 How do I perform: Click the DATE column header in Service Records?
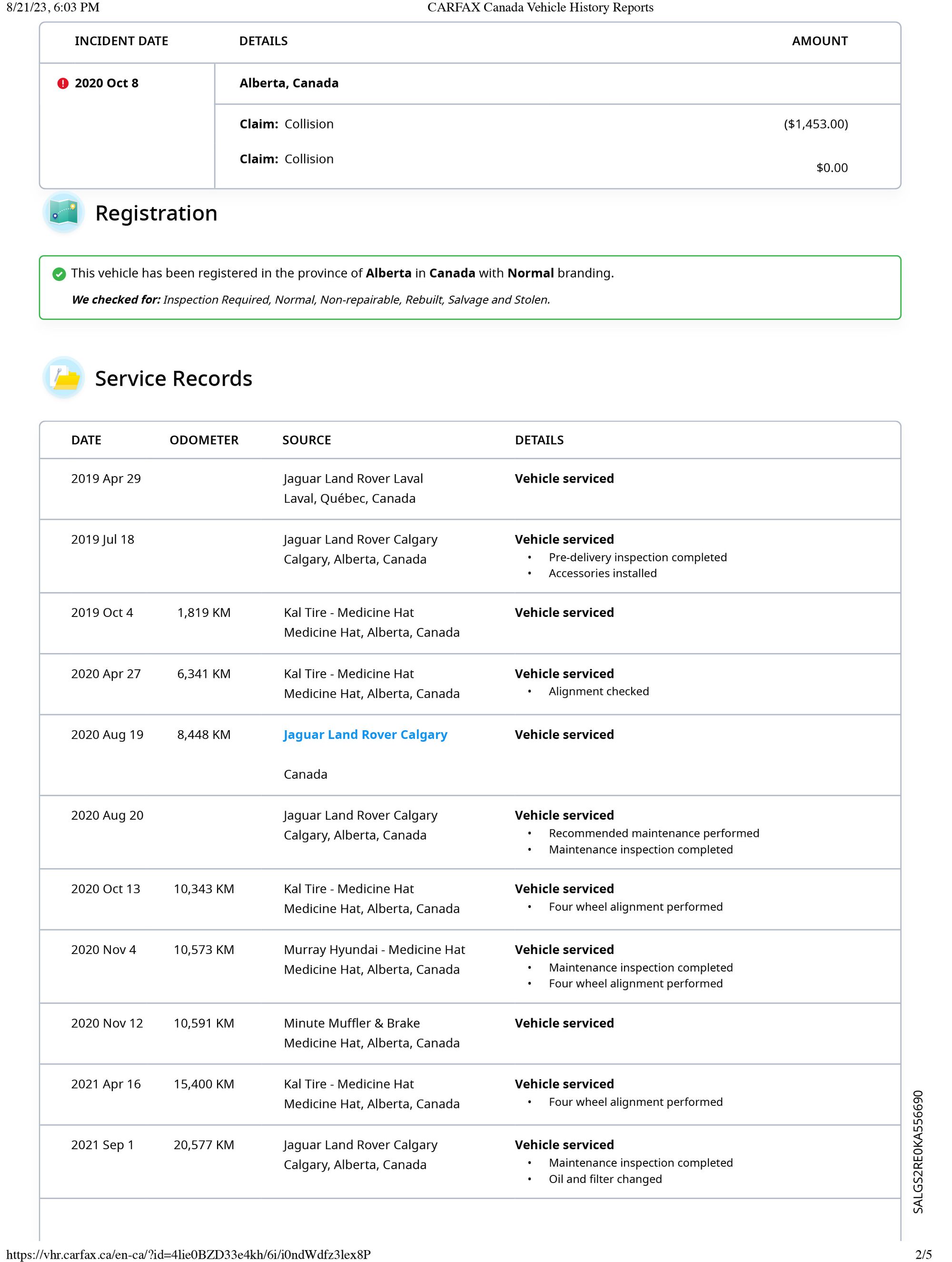click(86, 440)
